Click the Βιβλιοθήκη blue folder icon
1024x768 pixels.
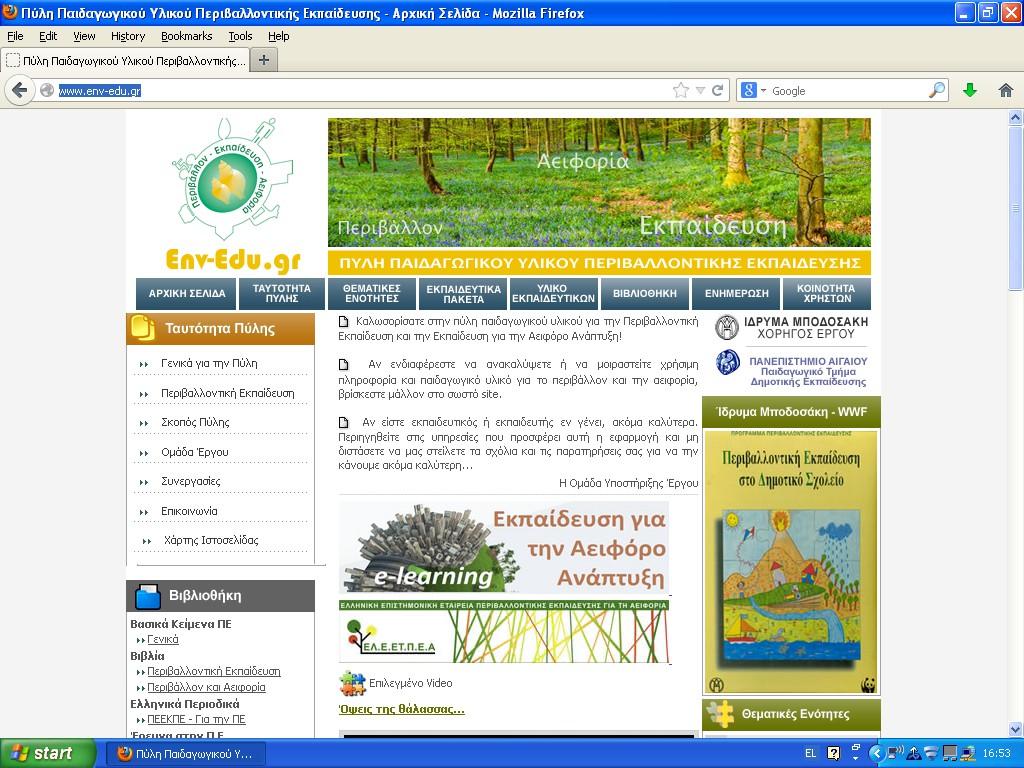click(x=148, y=596)
